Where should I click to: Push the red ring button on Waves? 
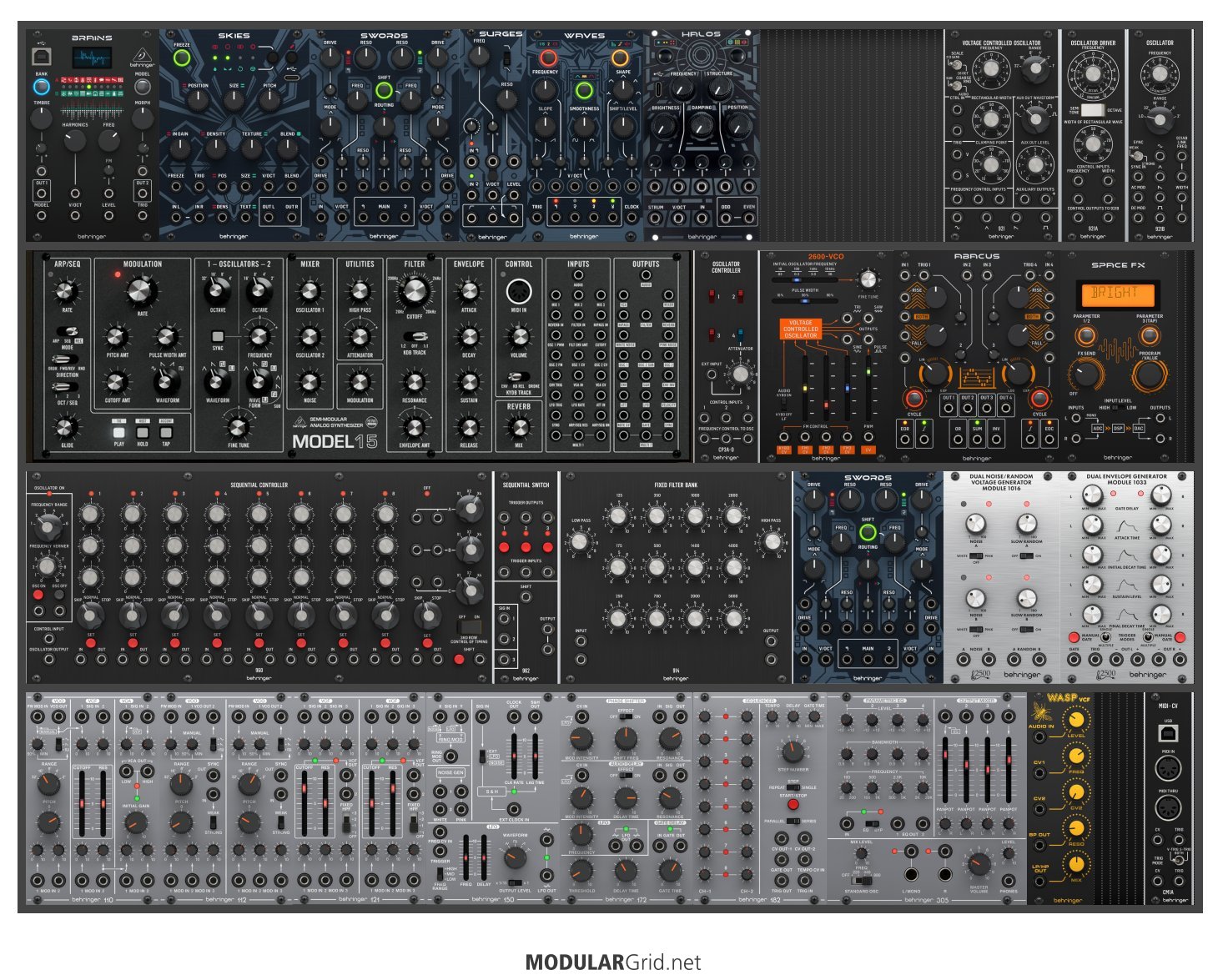(x=547, y=58)
